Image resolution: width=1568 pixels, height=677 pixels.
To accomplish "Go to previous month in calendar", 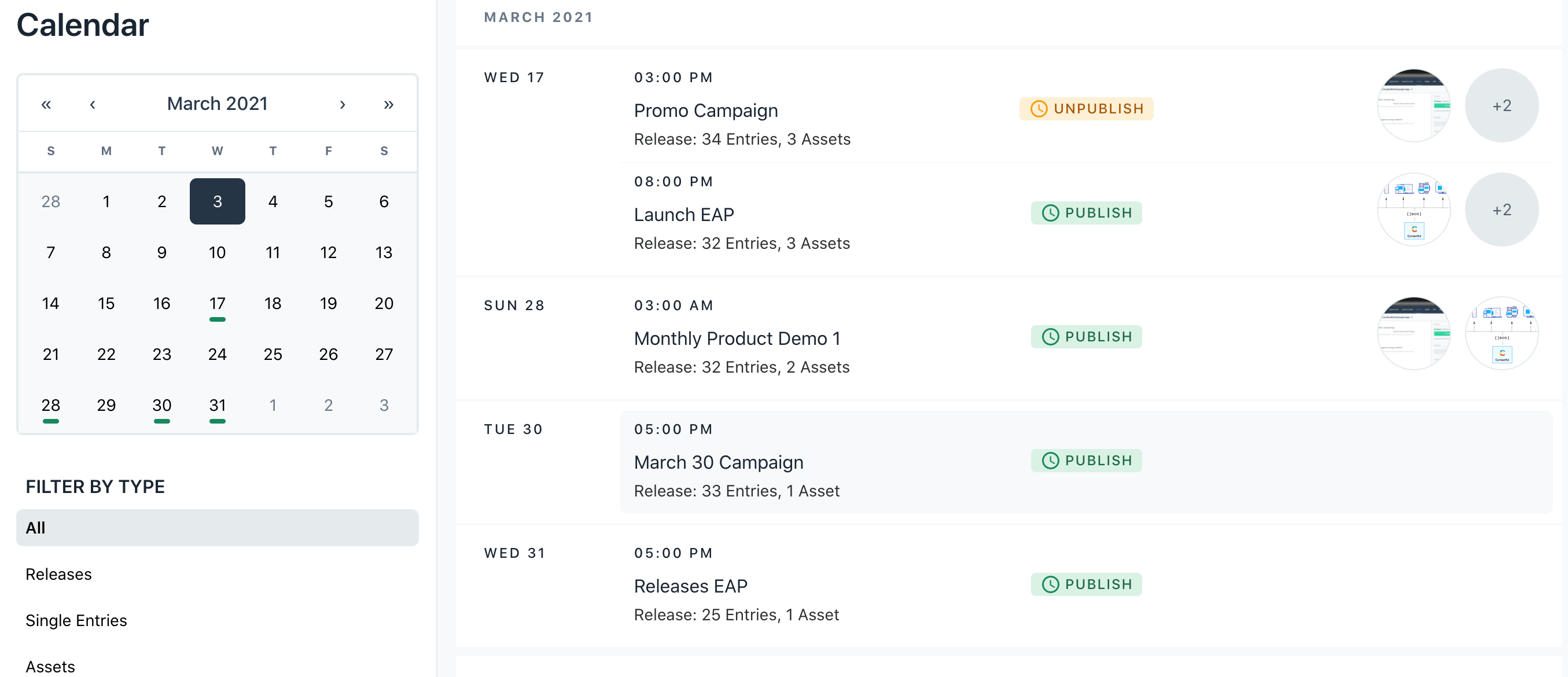I will [x=93, y=104].
